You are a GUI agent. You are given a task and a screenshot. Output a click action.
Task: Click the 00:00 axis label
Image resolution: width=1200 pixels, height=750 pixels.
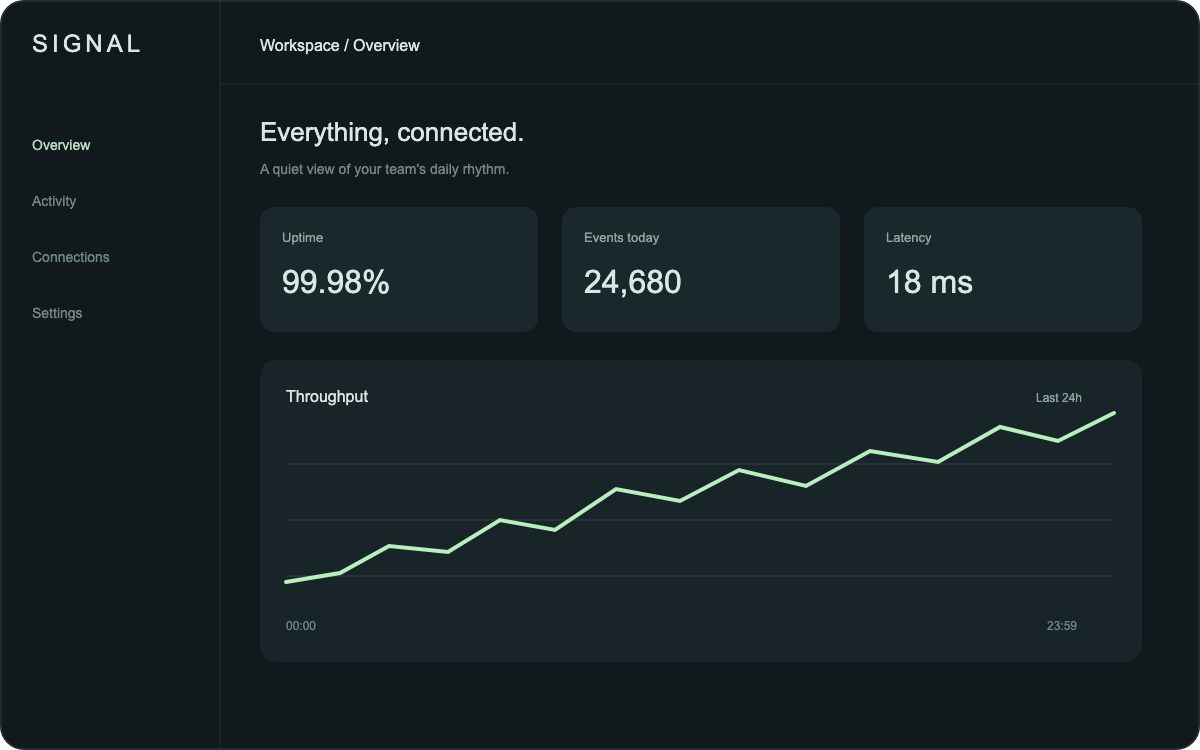coord(301,626)
